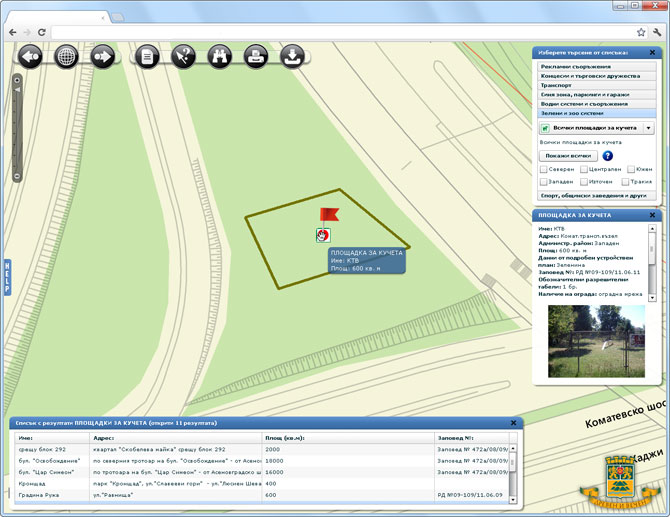Click the dog park symbol under flag
This screenshot has width=670, height=517.
323,235
